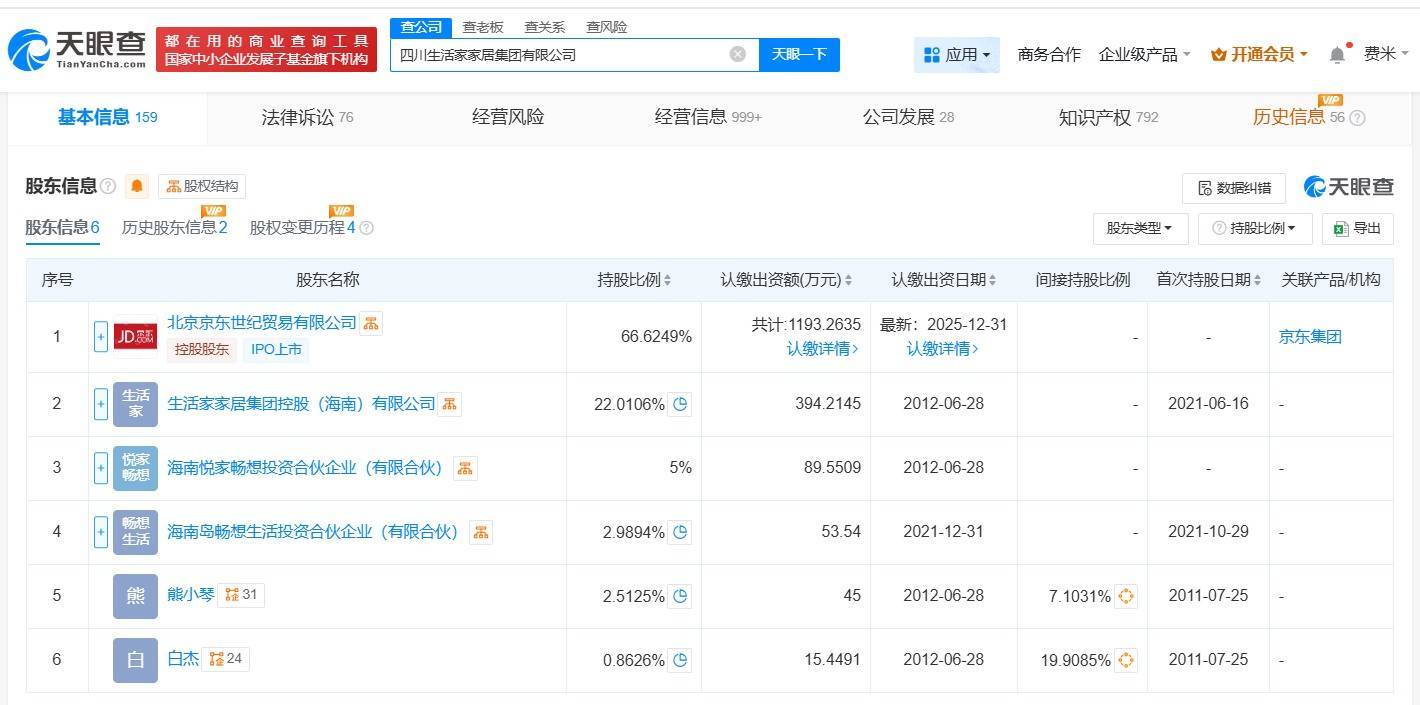Open the 股东类型 dropdown filter
Screen dimensions: 1420x705
pos(1139,228)
